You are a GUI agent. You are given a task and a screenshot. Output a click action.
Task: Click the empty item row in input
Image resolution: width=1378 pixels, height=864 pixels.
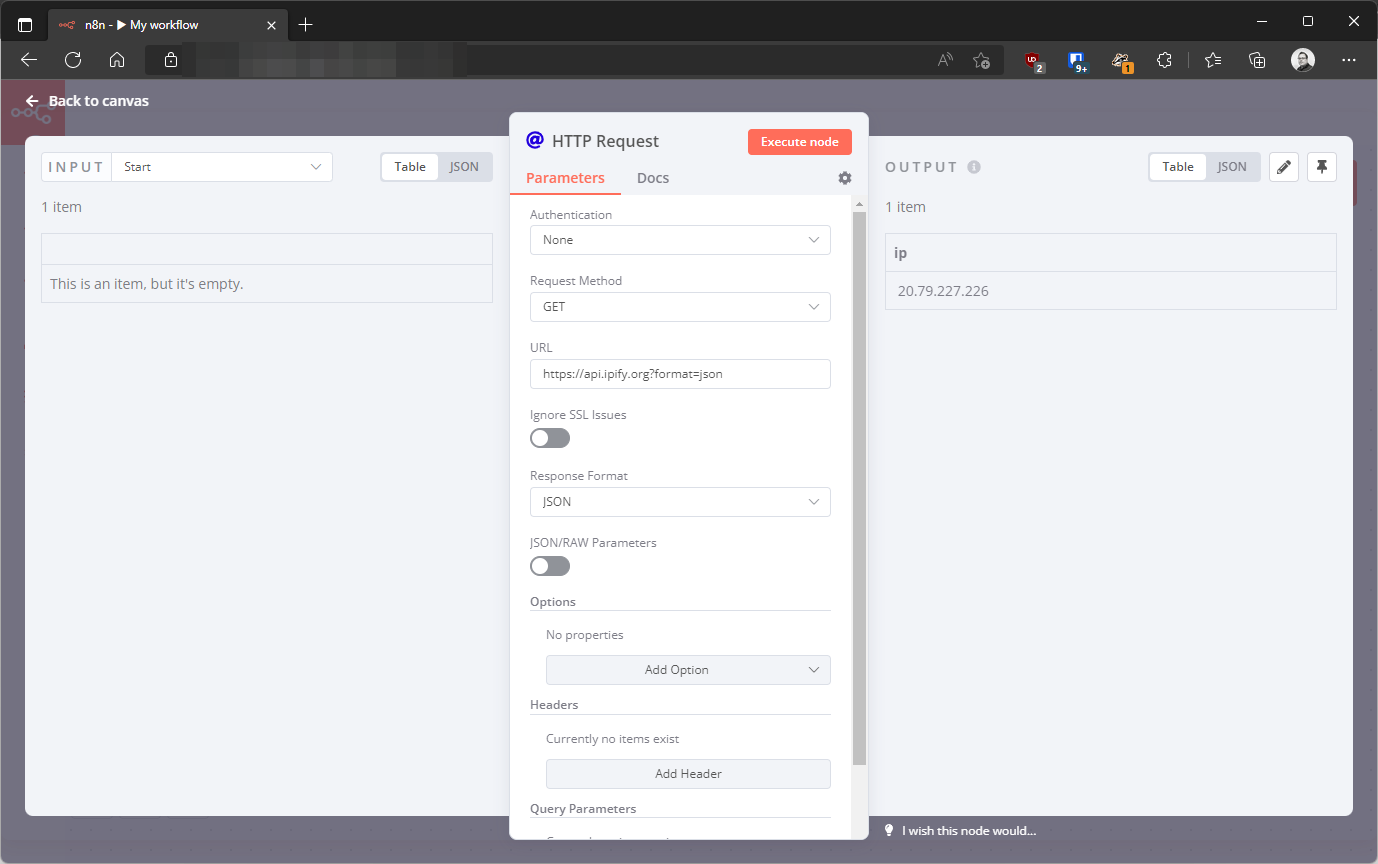[267, 284]
